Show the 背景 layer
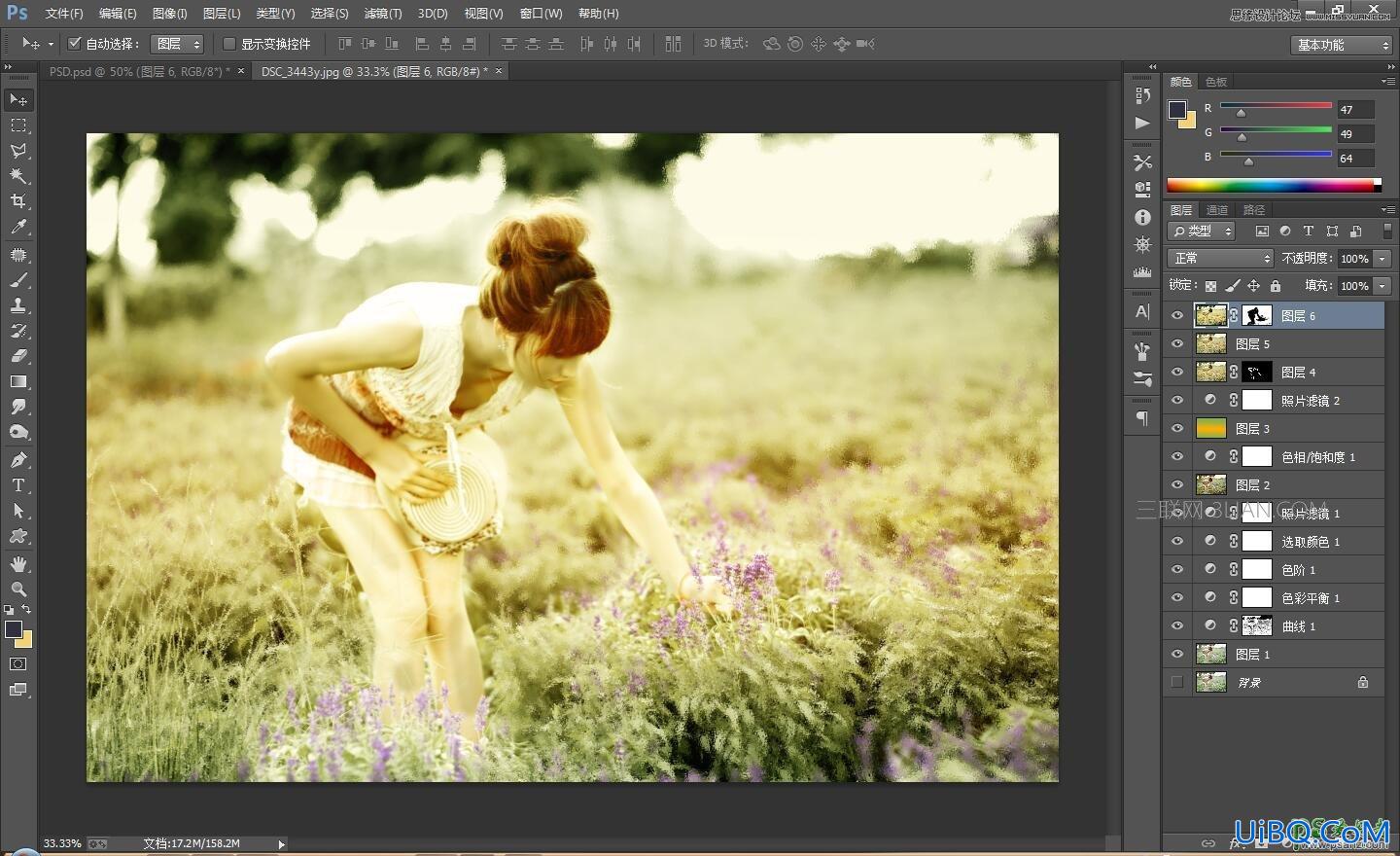1400x856 pixels. click(1177, 682)
